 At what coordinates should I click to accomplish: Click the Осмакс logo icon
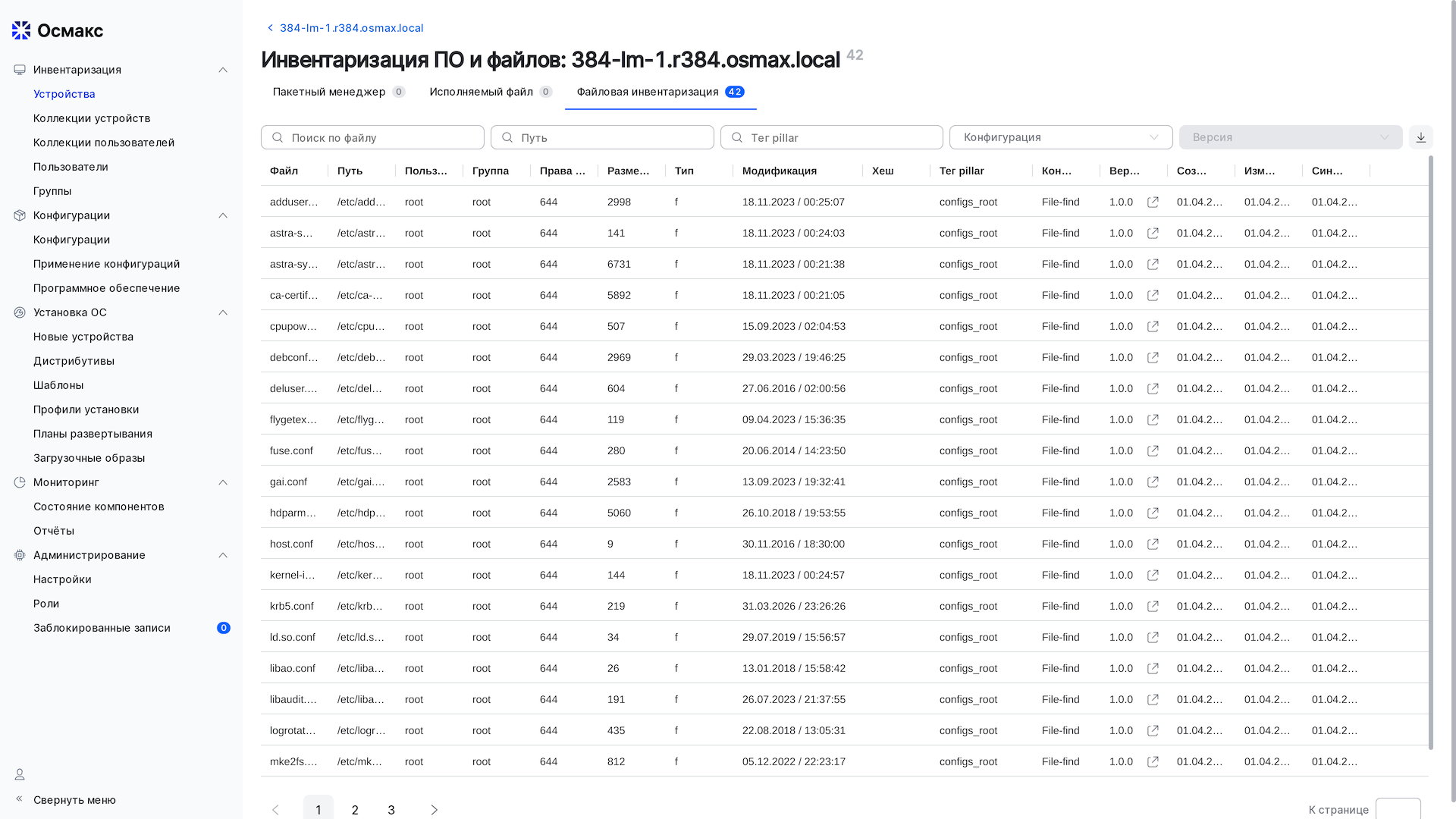(x=20, y=30)
